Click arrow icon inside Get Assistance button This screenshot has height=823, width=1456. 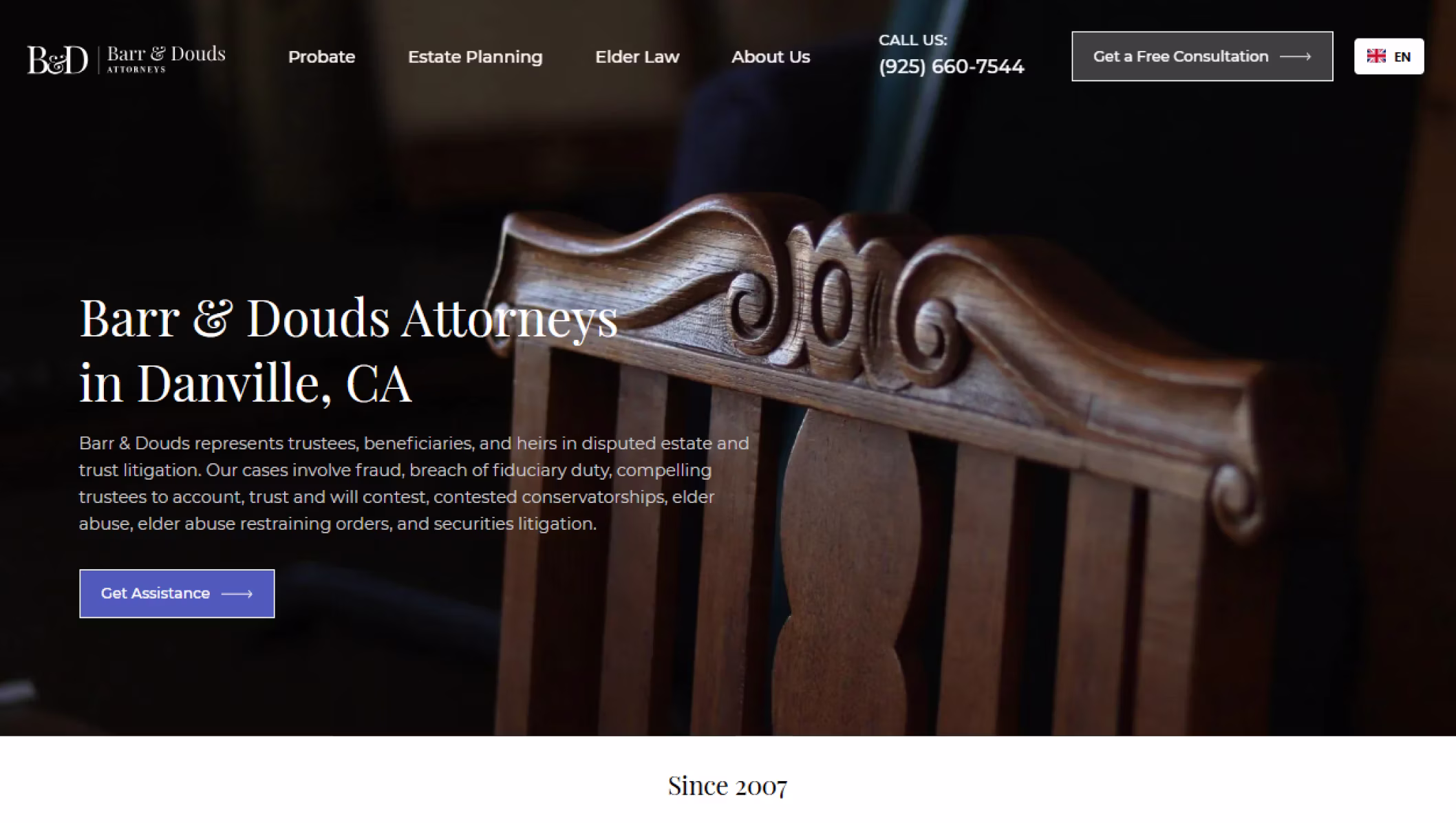click(237, 594)
